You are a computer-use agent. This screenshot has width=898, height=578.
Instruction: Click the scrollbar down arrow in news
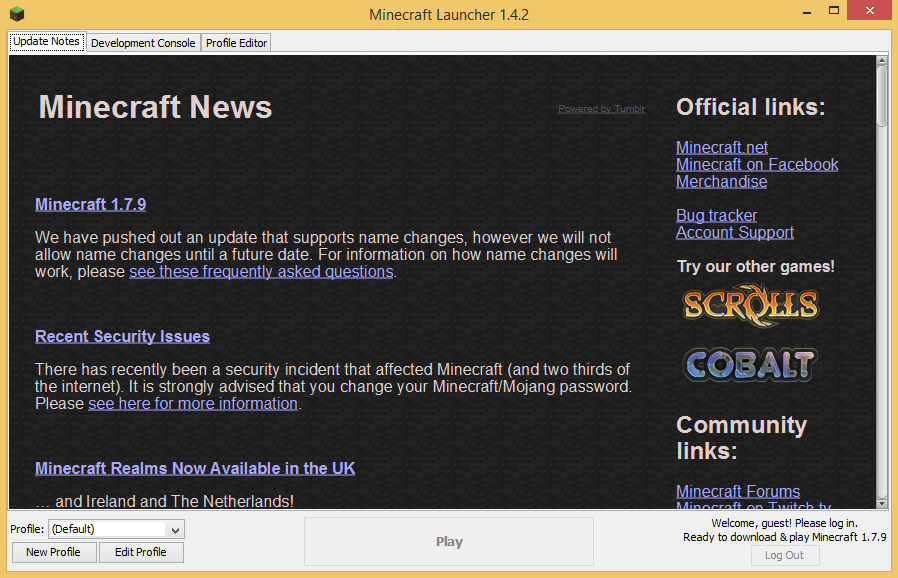click(x=881, y=501)
